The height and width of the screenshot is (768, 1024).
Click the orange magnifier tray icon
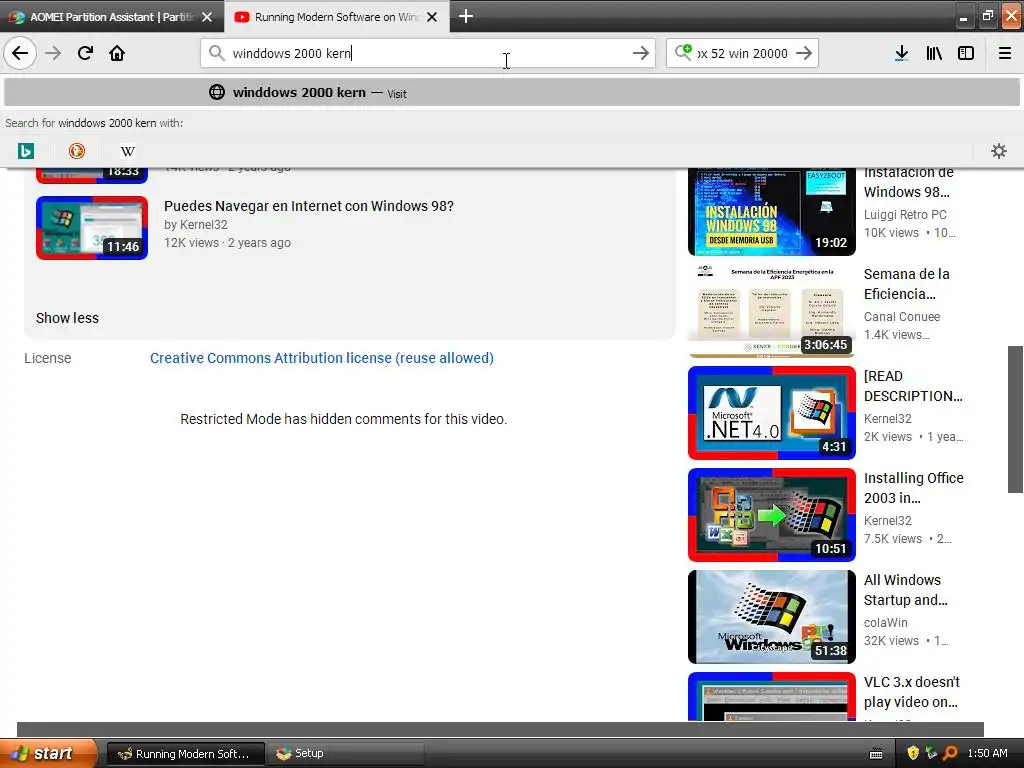click(950, 753)
